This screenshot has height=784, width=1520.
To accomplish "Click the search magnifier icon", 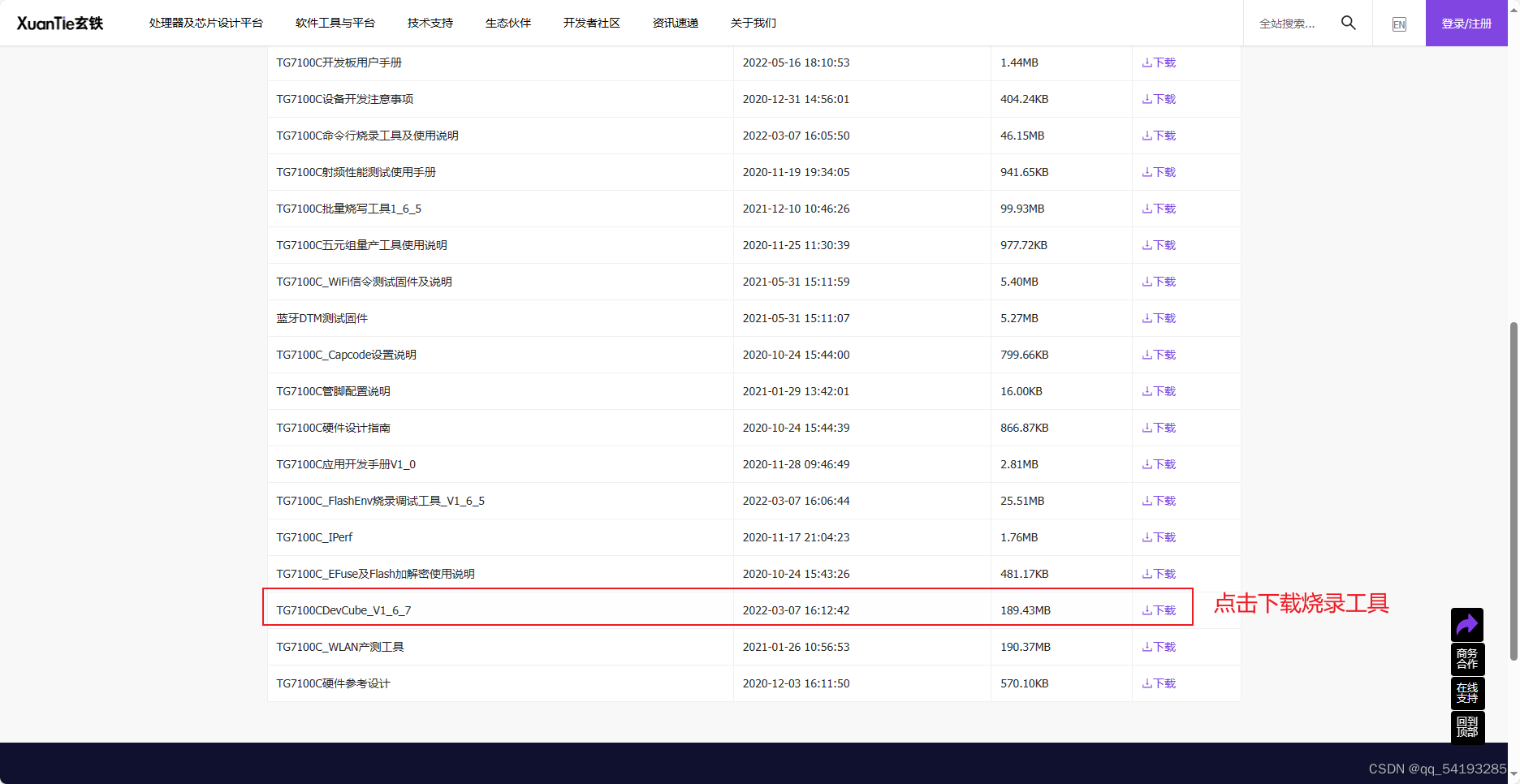I will (x=1349, y=23).
